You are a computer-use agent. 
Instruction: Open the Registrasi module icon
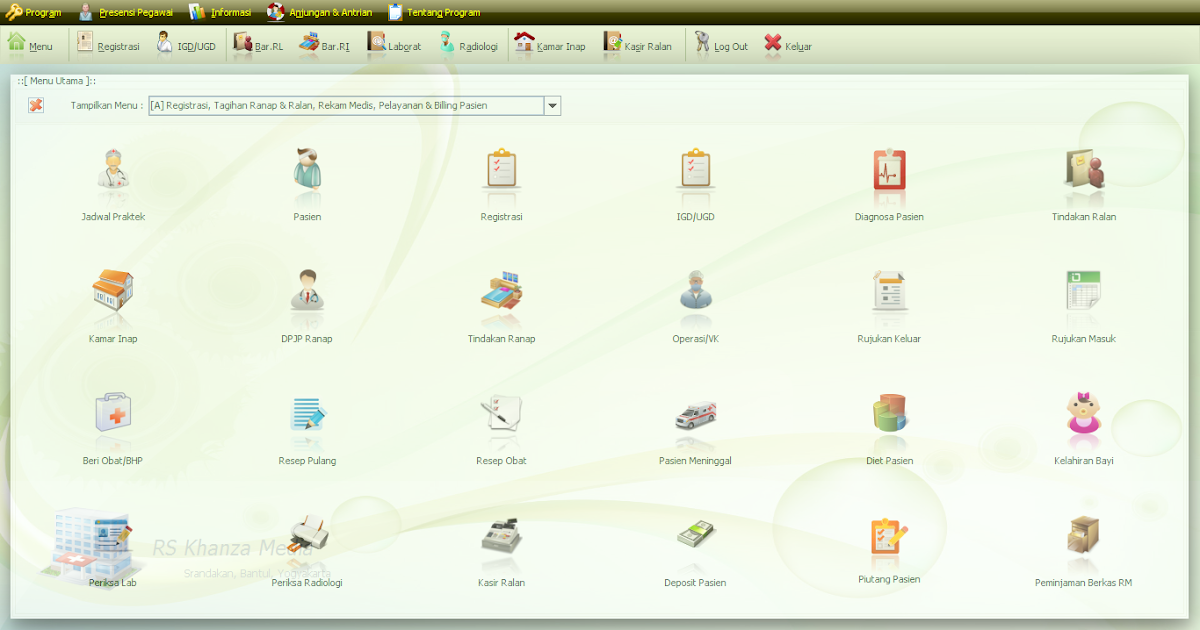(x=501, y=175)
